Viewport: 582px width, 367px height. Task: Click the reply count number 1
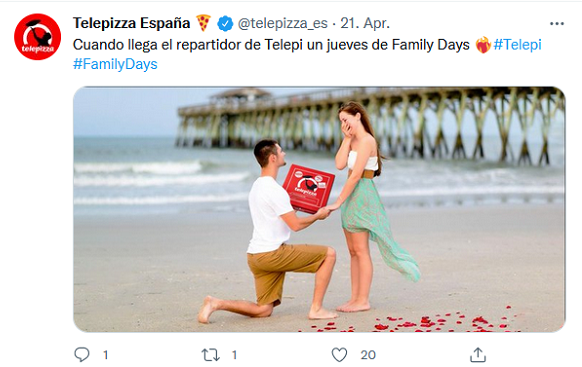click(x=106, y=355)
